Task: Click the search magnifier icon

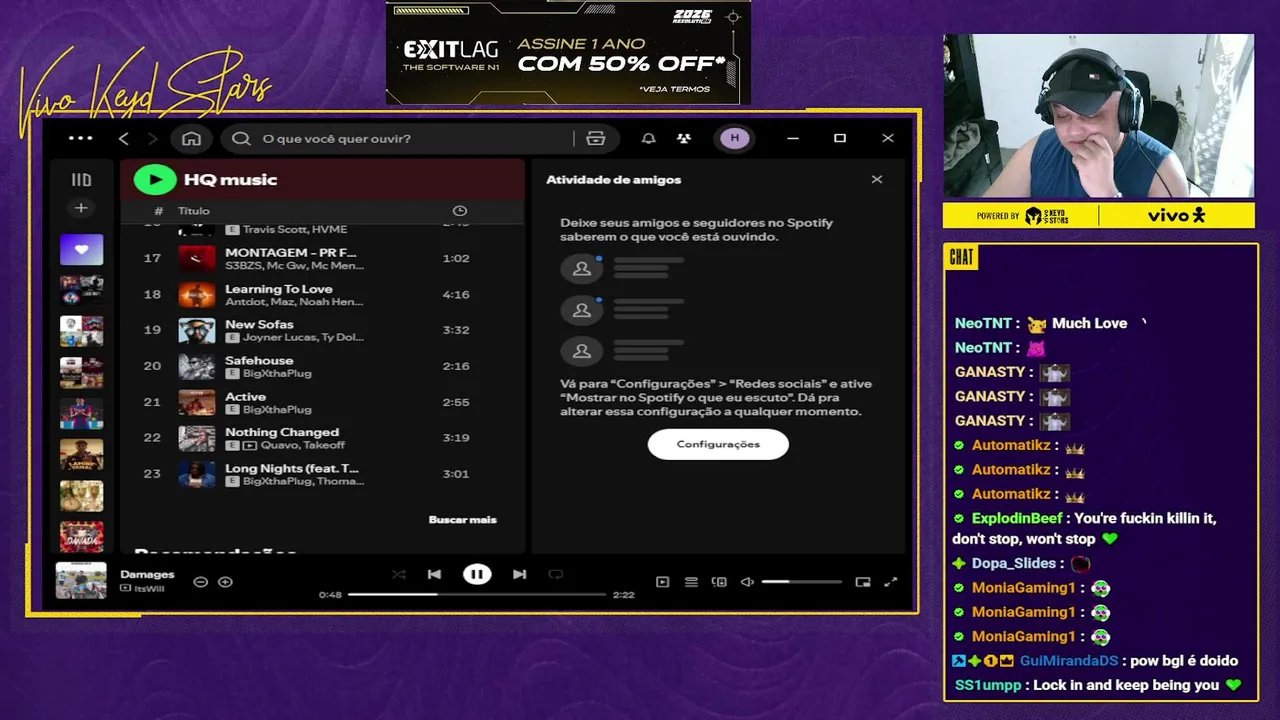Action: click(x=241, y=138)
